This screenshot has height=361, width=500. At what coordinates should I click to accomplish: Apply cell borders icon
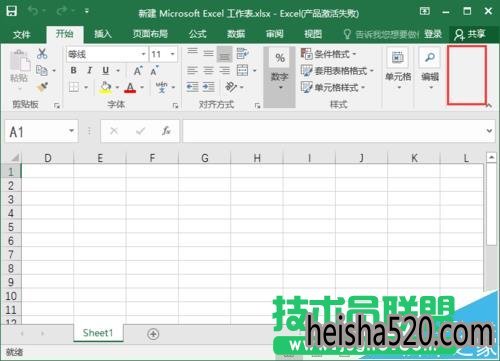pyautogui.click(x=74, y=87)
